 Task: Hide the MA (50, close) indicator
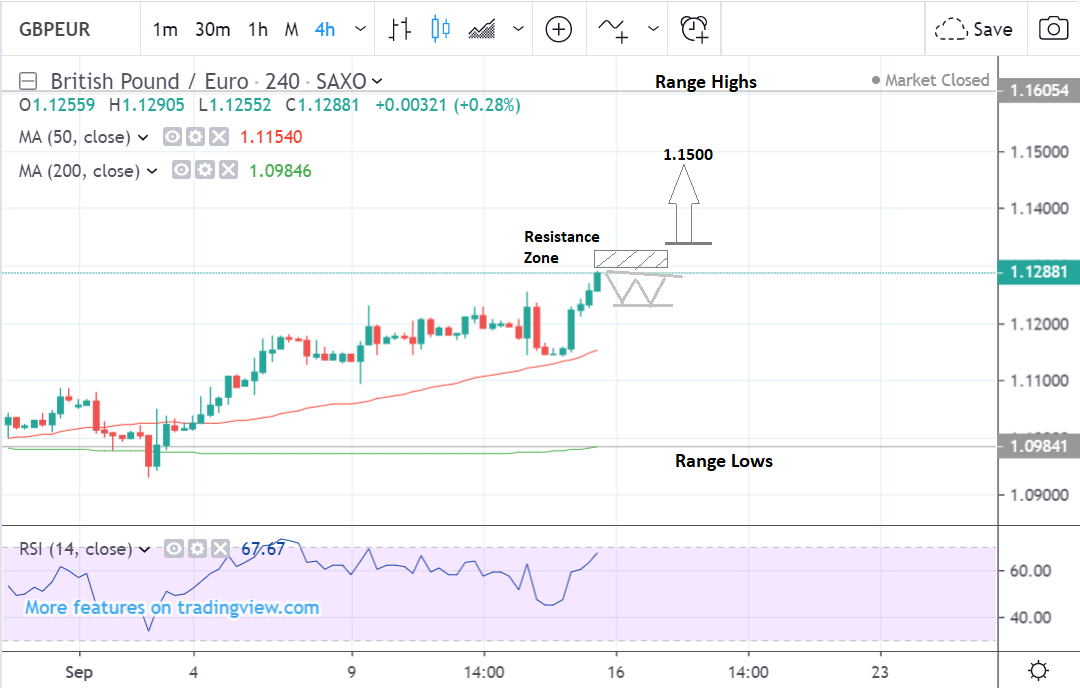tap(171, 137)
